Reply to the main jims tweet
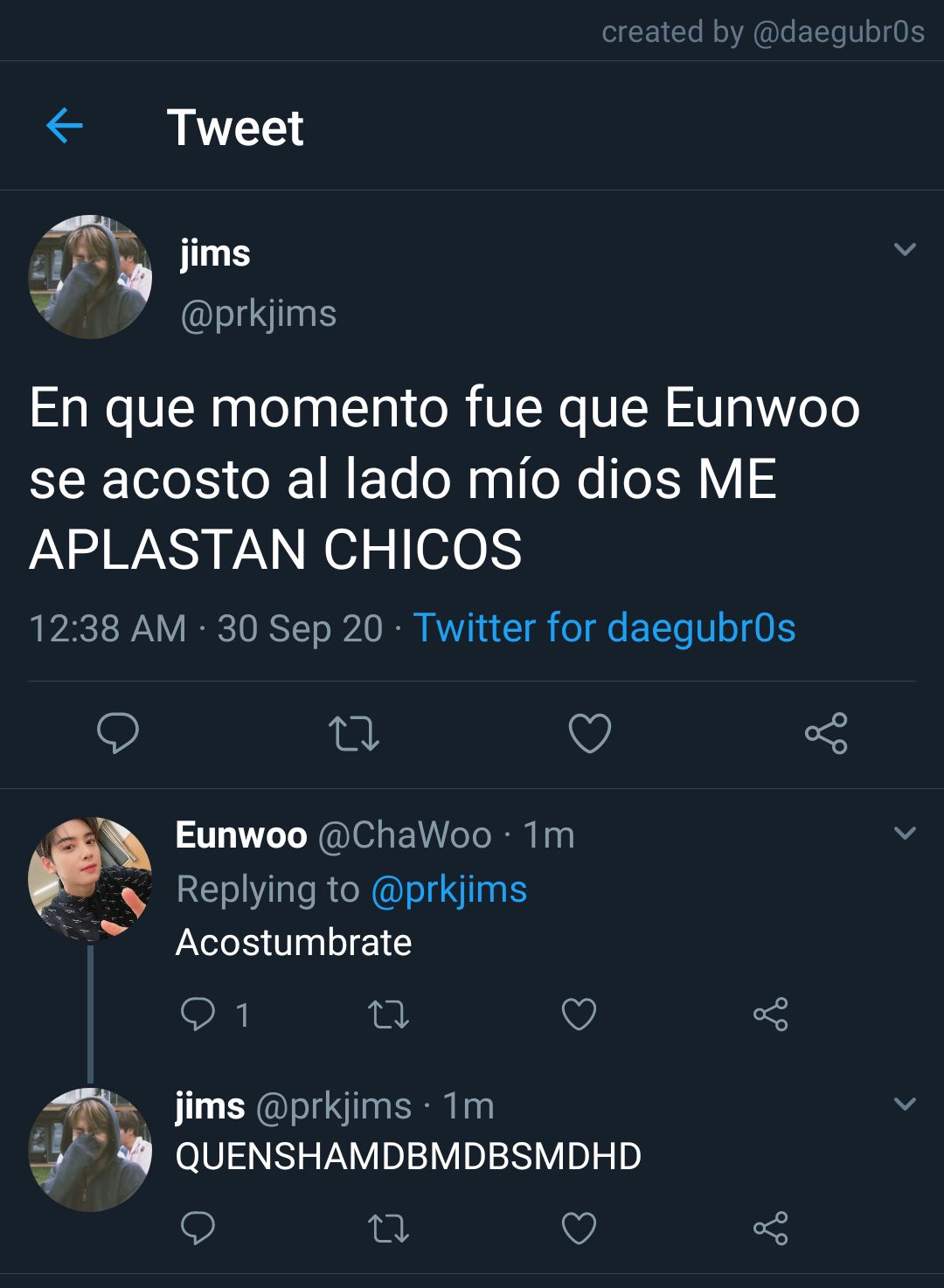Viewport: 944px width, 1288px height. [117, 732]
